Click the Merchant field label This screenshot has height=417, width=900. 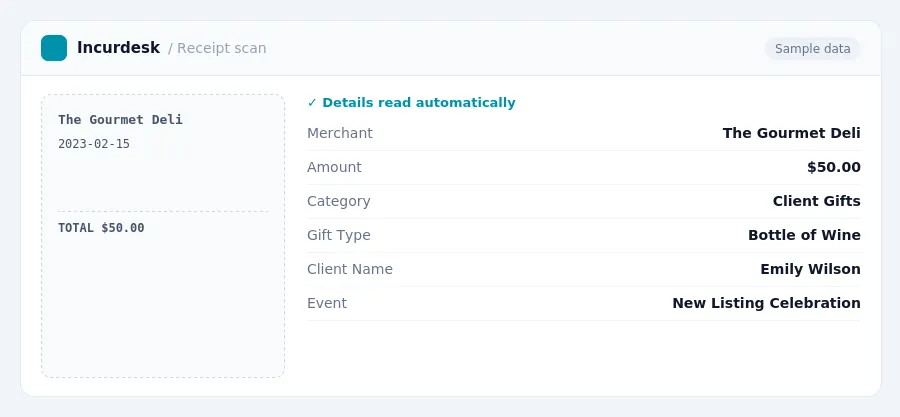pyautogui.click(x=340, y=133)
